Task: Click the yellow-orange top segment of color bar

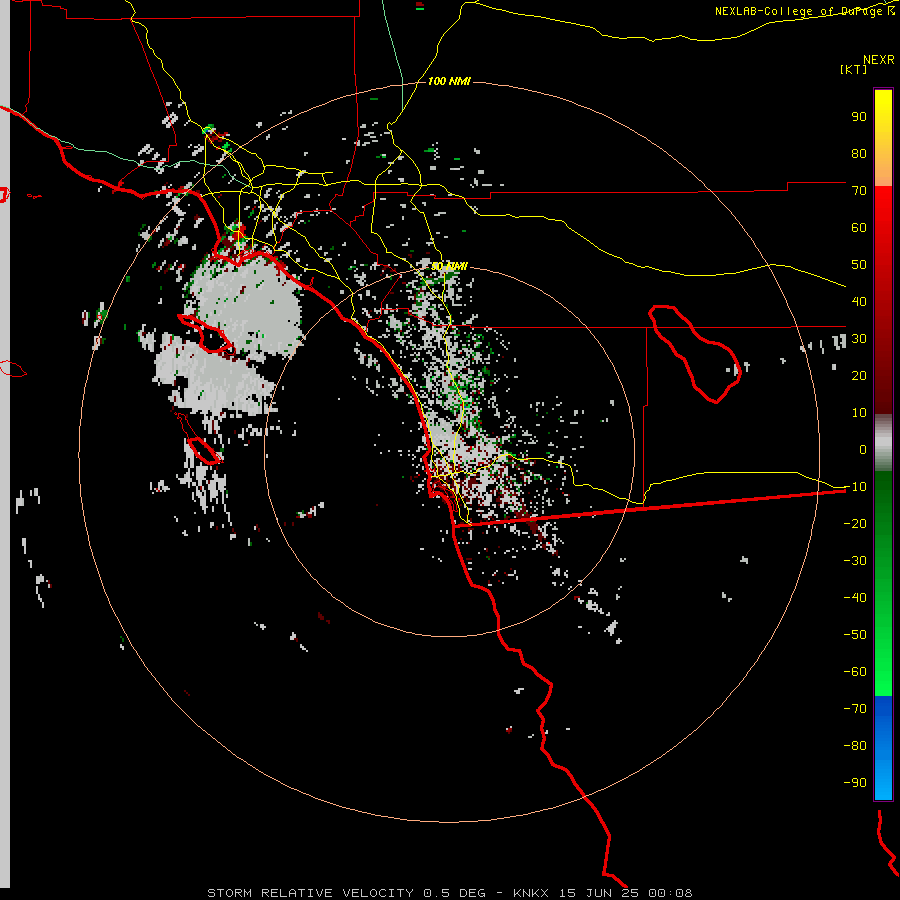Action: pos(883,138)
